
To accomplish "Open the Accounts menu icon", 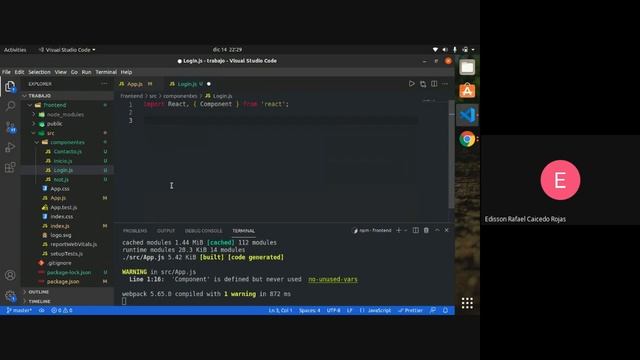I will tap(10, 275).
